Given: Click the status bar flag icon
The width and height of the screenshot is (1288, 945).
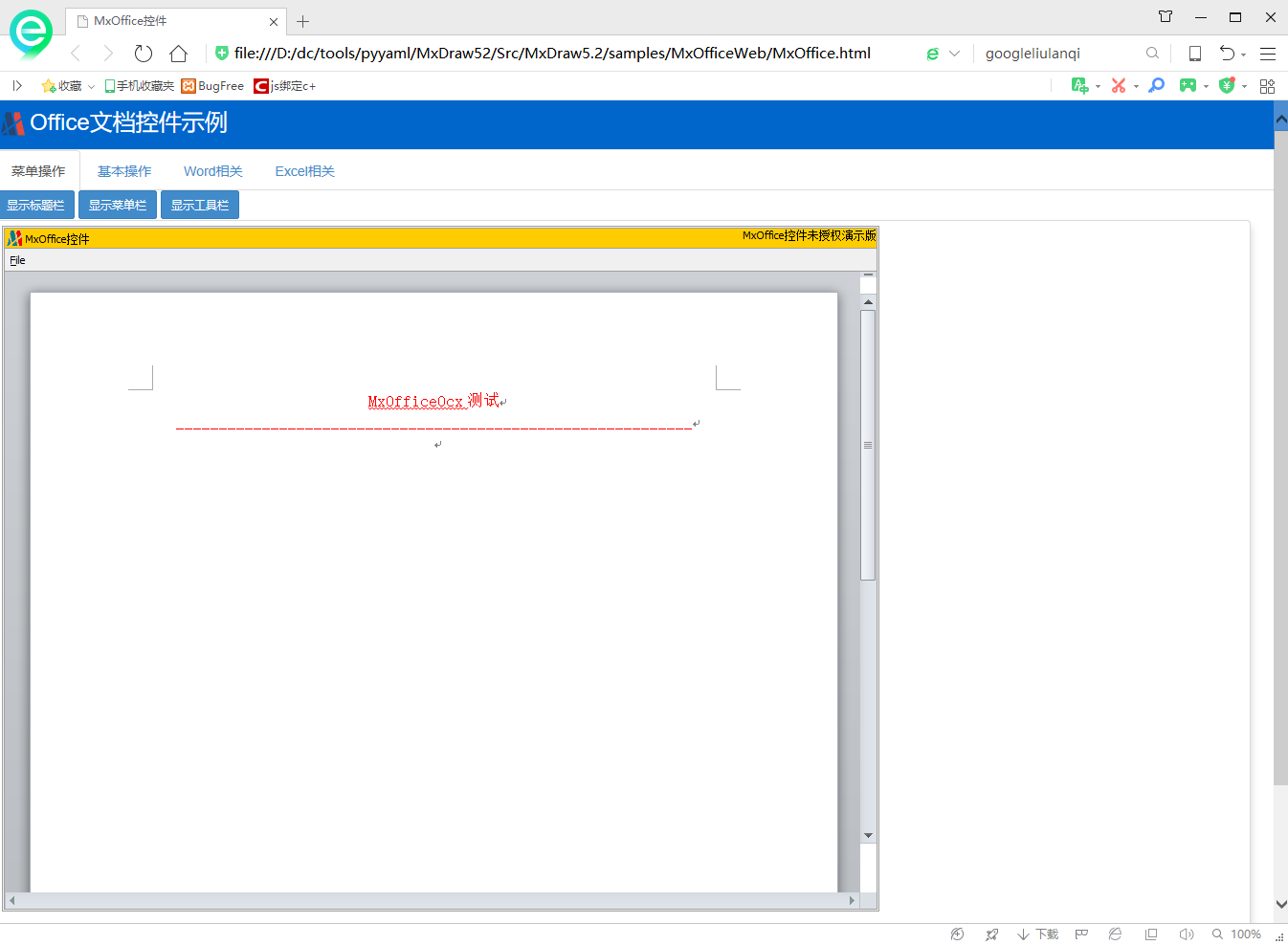Looking at the screenshot, I should 1081,934.
